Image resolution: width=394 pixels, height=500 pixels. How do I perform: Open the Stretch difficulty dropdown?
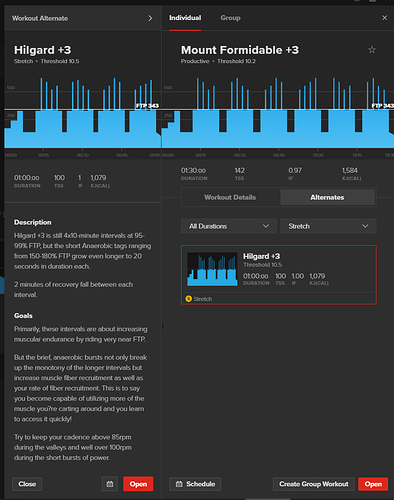coord(328,226)
